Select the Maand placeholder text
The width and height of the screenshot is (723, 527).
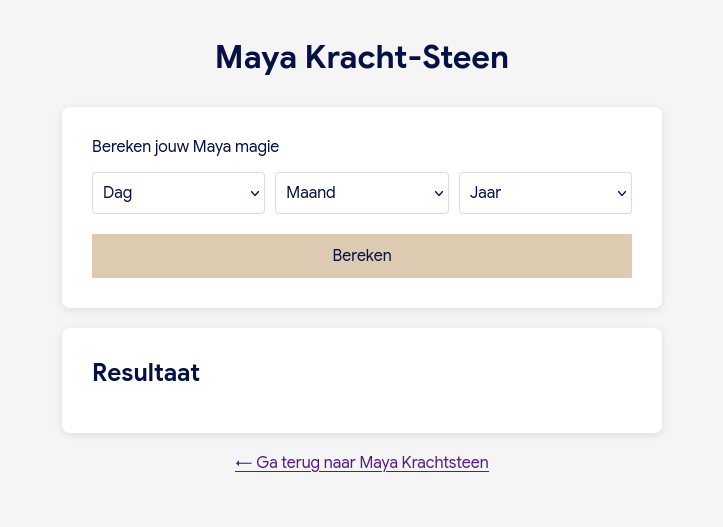click(x=311, y=193)
